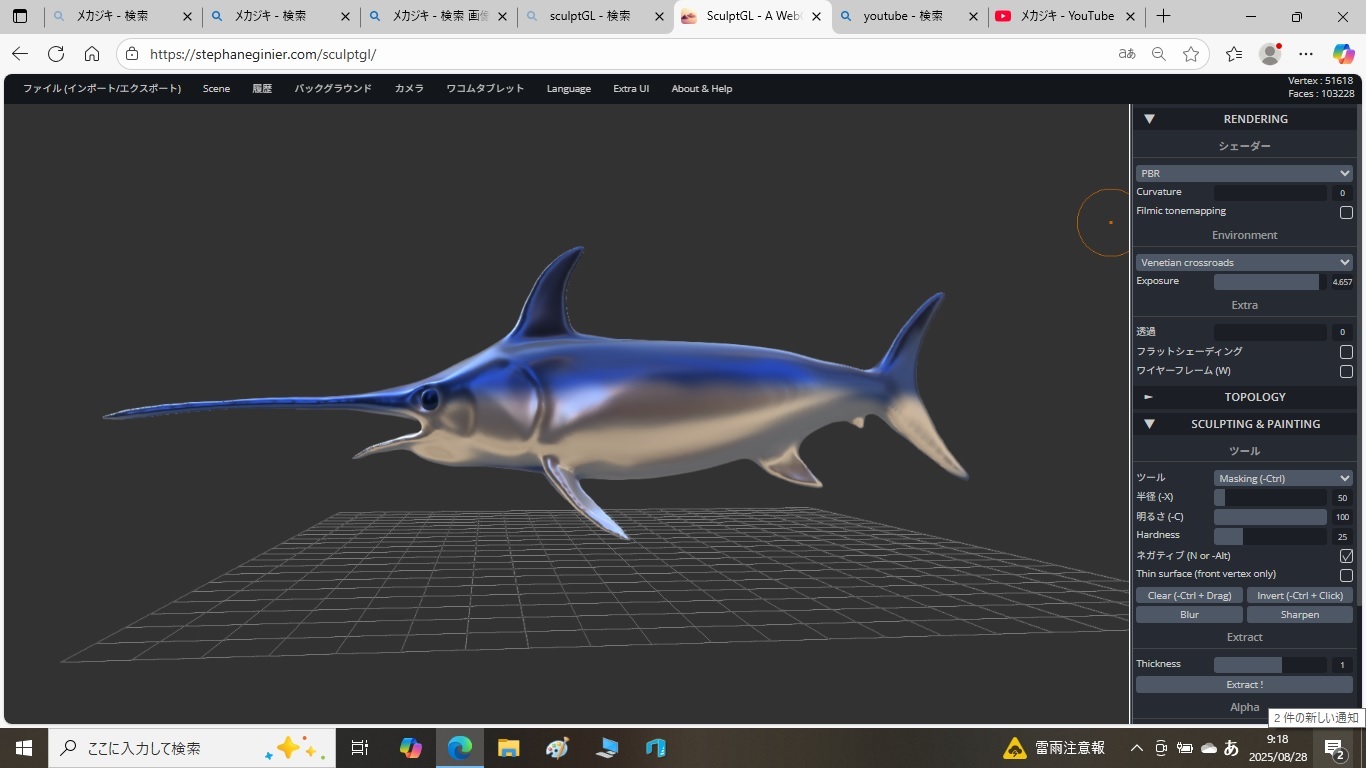Uncheck the ネガティブ (N or -Alt) checkbox

pos(1346,556)
